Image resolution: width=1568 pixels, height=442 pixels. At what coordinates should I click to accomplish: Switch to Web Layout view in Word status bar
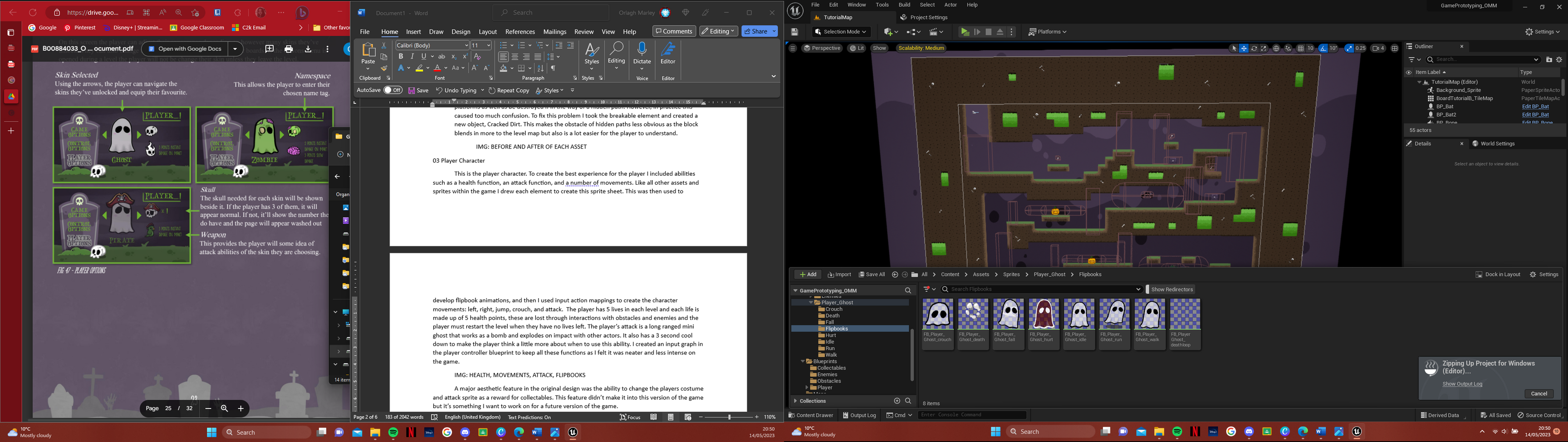688,417
